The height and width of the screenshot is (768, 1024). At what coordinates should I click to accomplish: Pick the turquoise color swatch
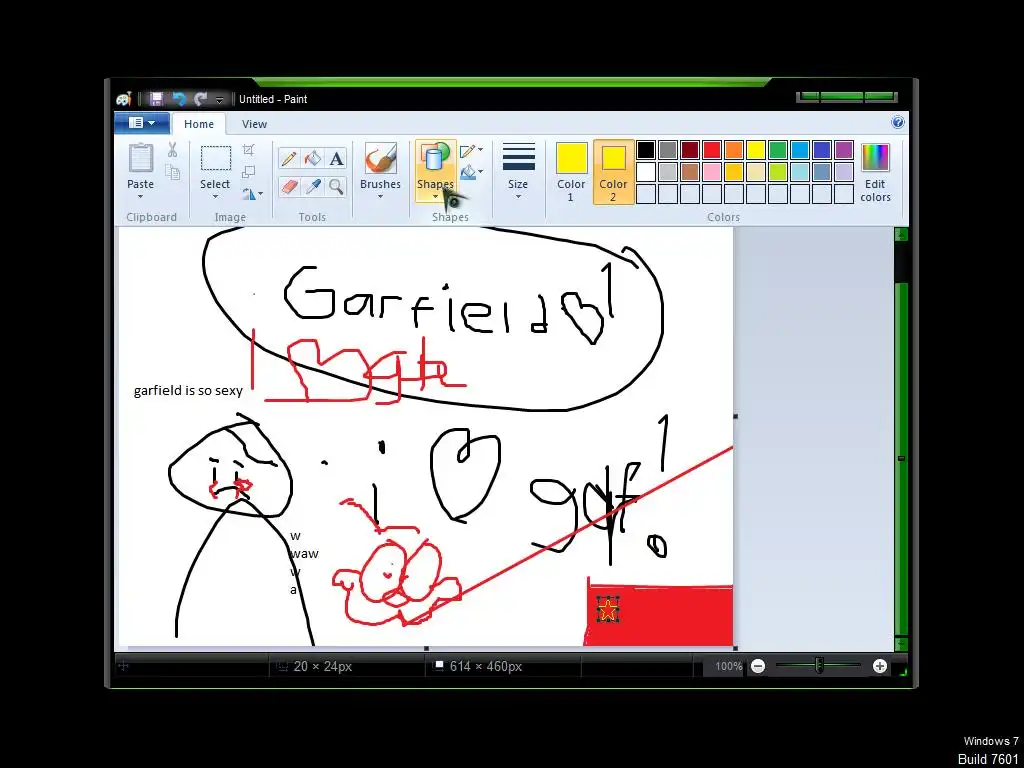point(799,150)
